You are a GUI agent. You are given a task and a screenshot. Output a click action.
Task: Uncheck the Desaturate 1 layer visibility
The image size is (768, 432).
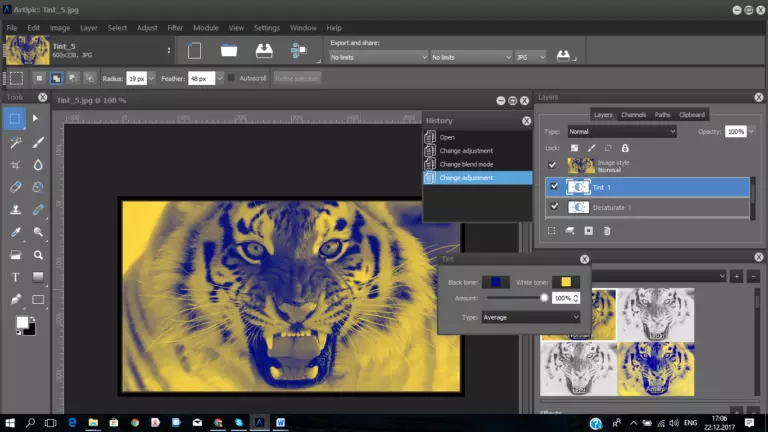coord(554,207)
